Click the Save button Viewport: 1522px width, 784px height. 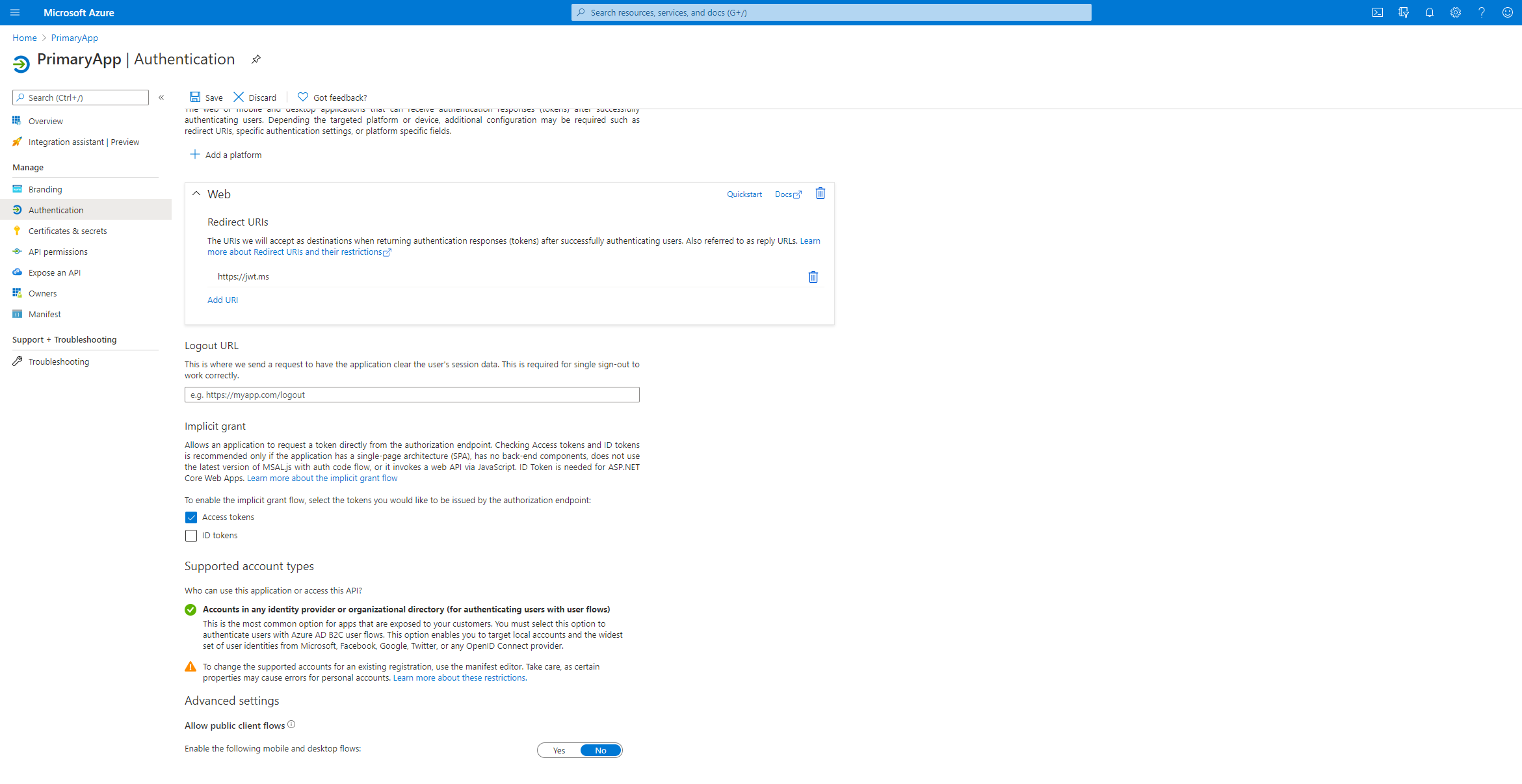[x=206, y=98]
